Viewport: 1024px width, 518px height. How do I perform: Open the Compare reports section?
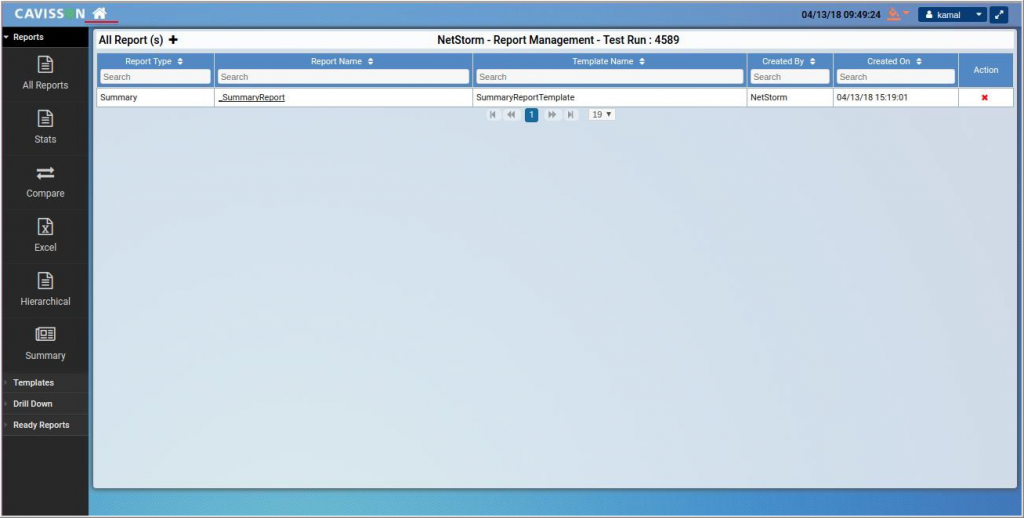click(45, 182)
